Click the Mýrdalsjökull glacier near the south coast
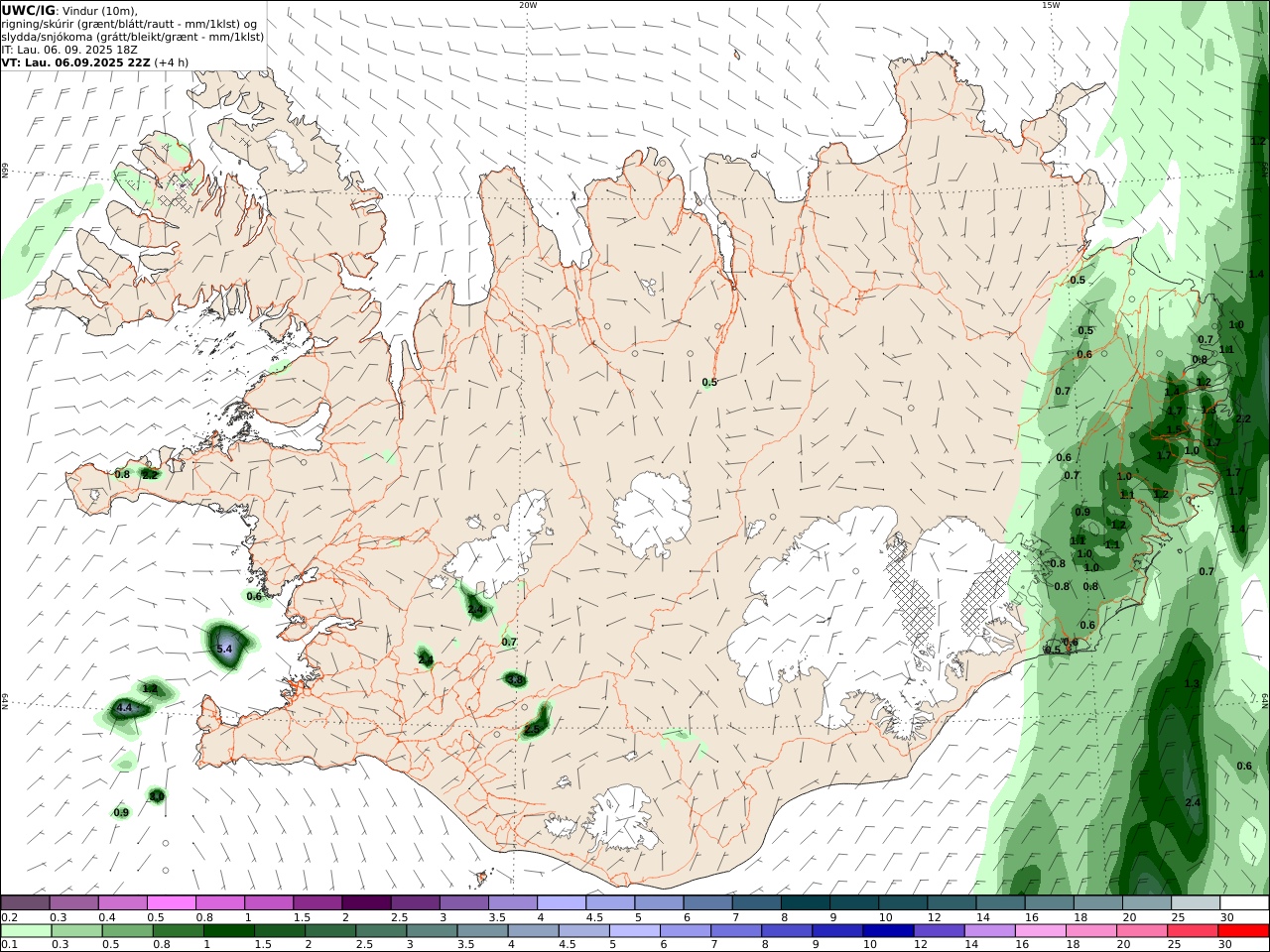 click(x=622, y=819)
